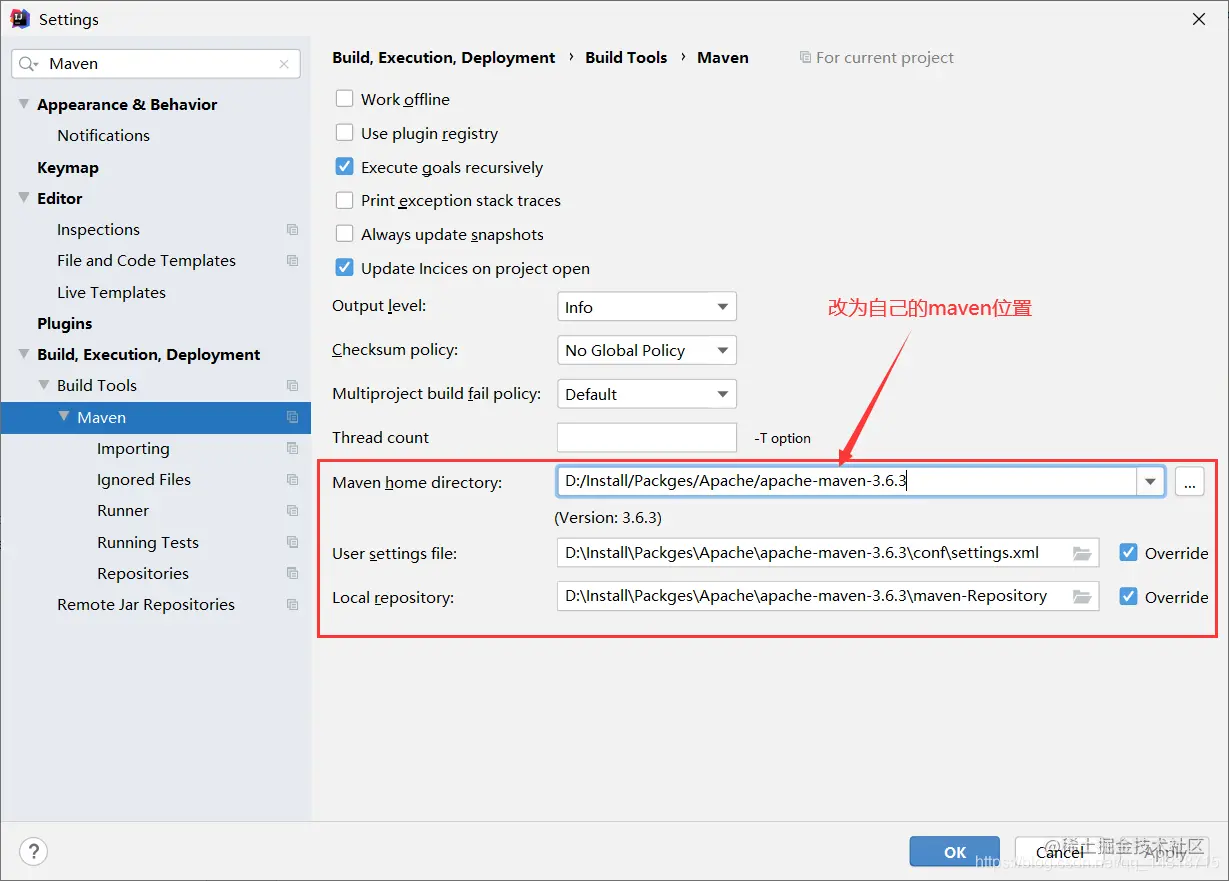
Task: Click the project-level icon beside File and Code Templates
Action: tap(292, 261)
